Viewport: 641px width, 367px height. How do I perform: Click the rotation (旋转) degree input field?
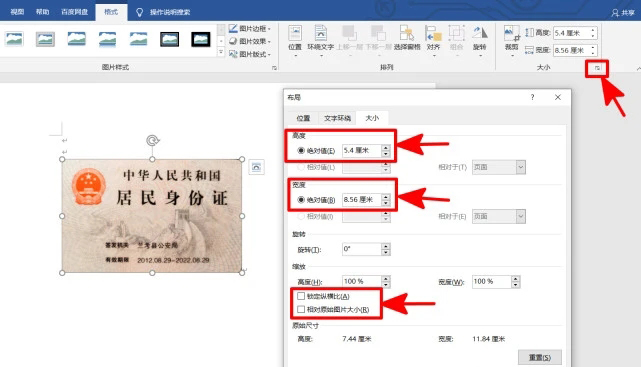(x=362, y=249)
